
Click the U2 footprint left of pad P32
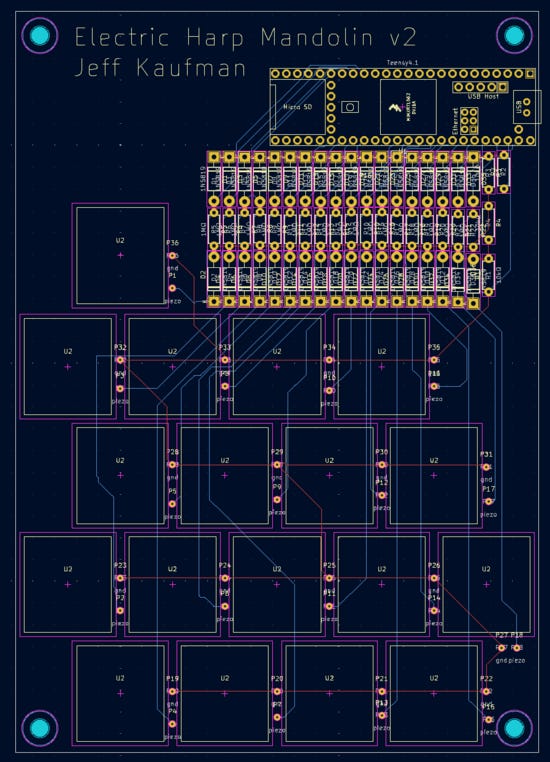coord(68,367)
